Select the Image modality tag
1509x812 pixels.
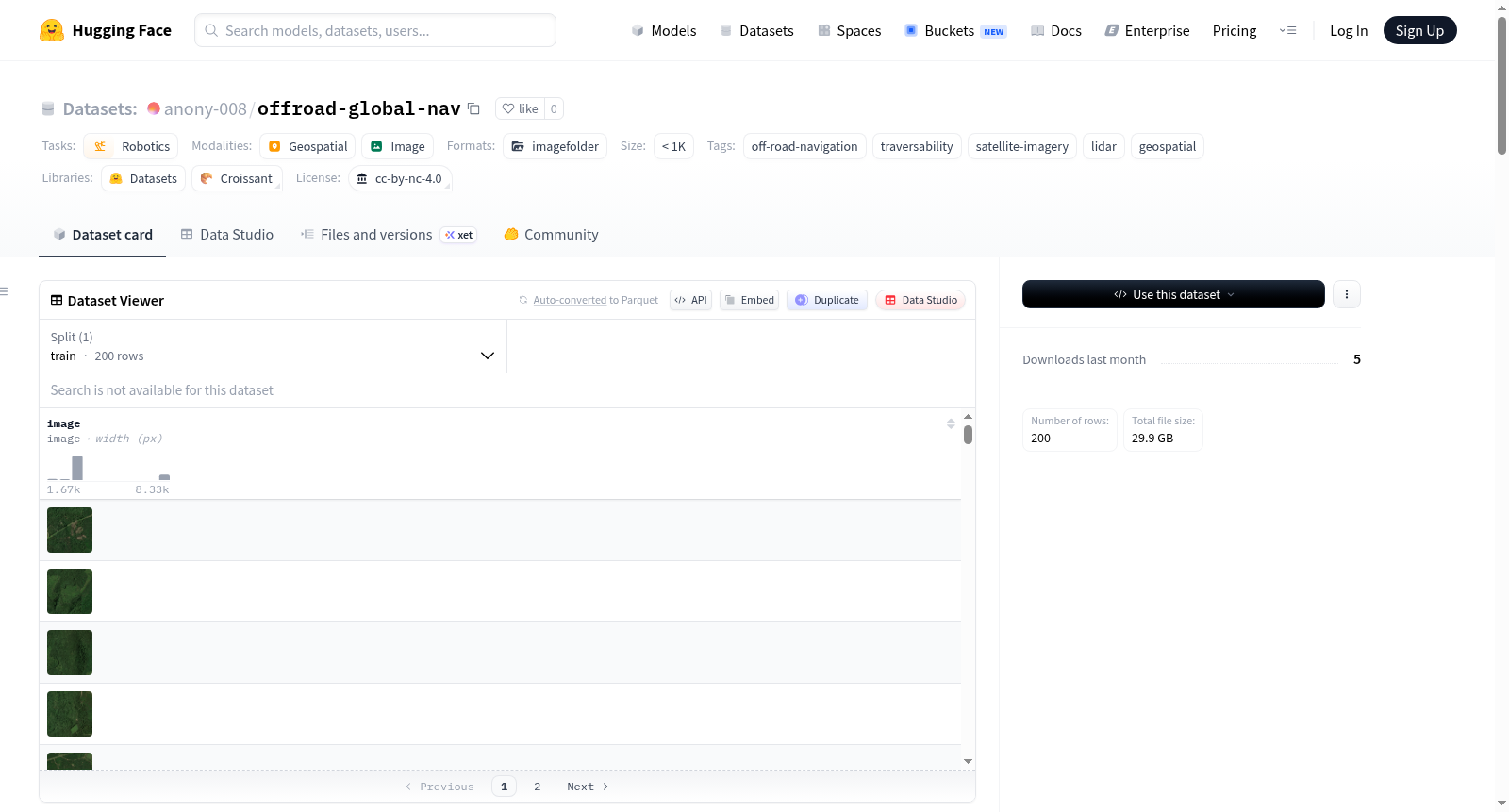[x=397, y=146]
